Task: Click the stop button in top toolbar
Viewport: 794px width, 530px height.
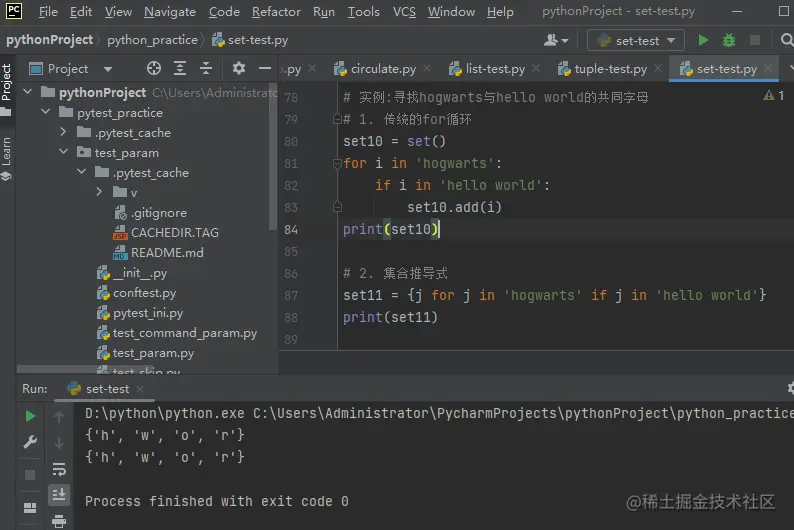Action: 755,40
